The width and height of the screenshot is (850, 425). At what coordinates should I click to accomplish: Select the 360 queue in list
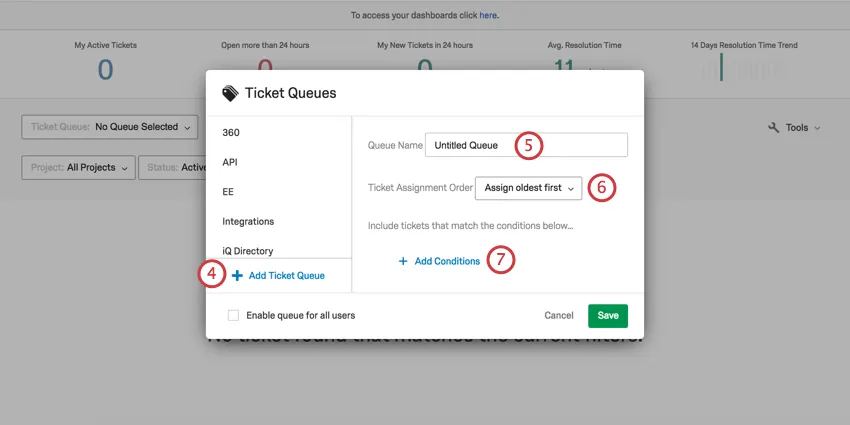click(x=231, y=132)
